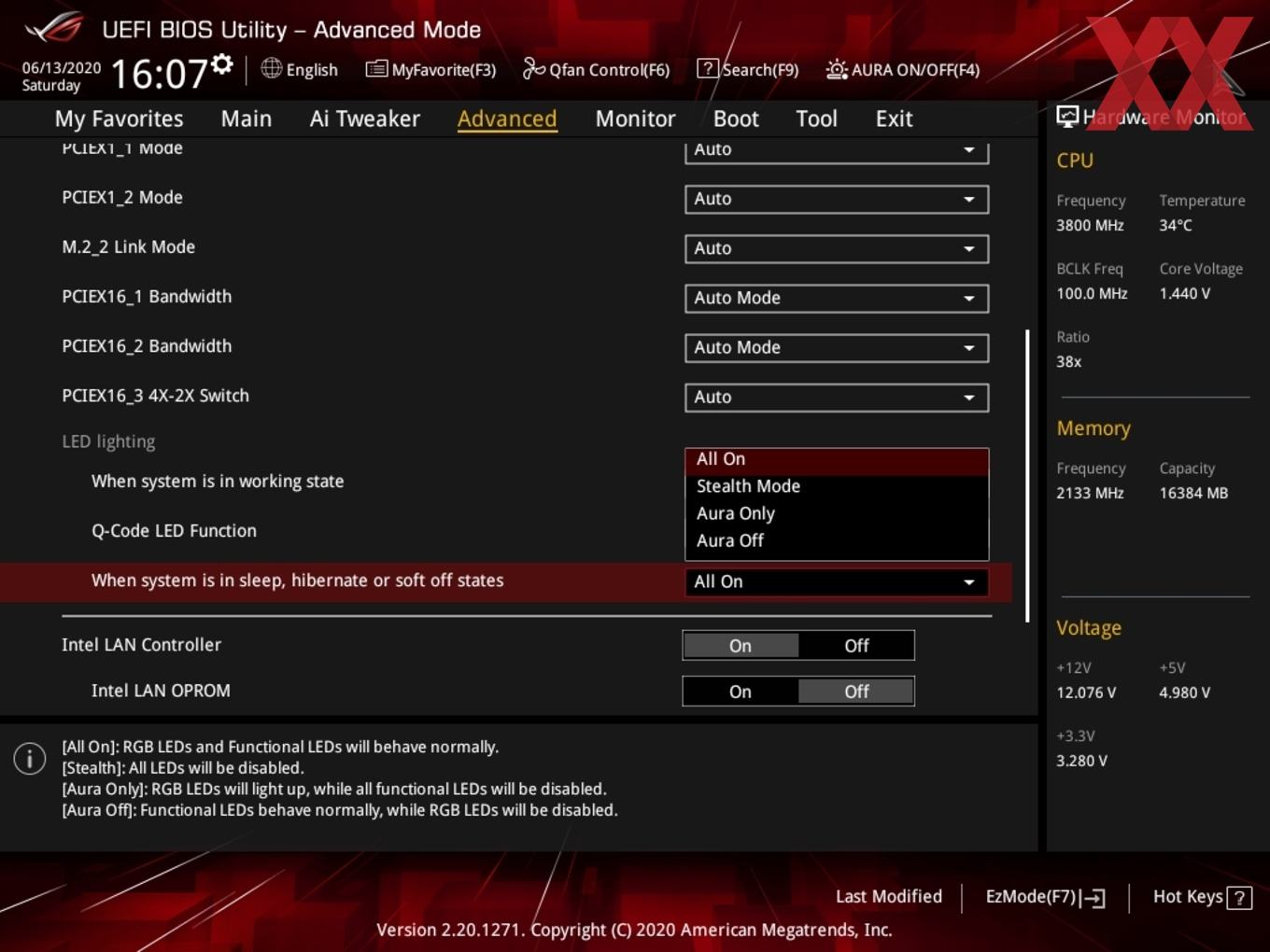Image resolution: width=1270 pixels, height=952 pixels.
Task: Open the M.2_2 Link Mode dropdown
Action: coord(837,248)
